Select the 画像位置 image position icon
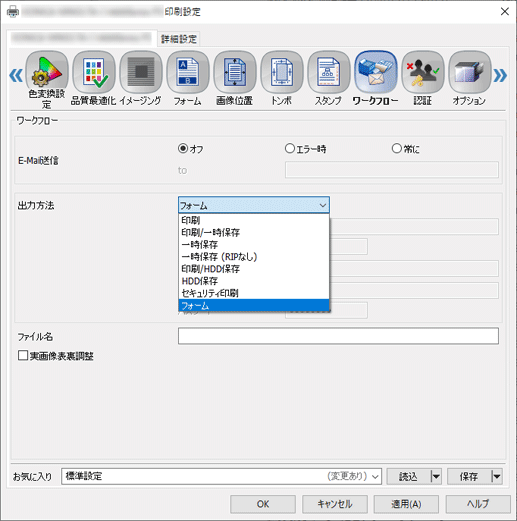Screen dimensions: 517x521 [235, 72]
